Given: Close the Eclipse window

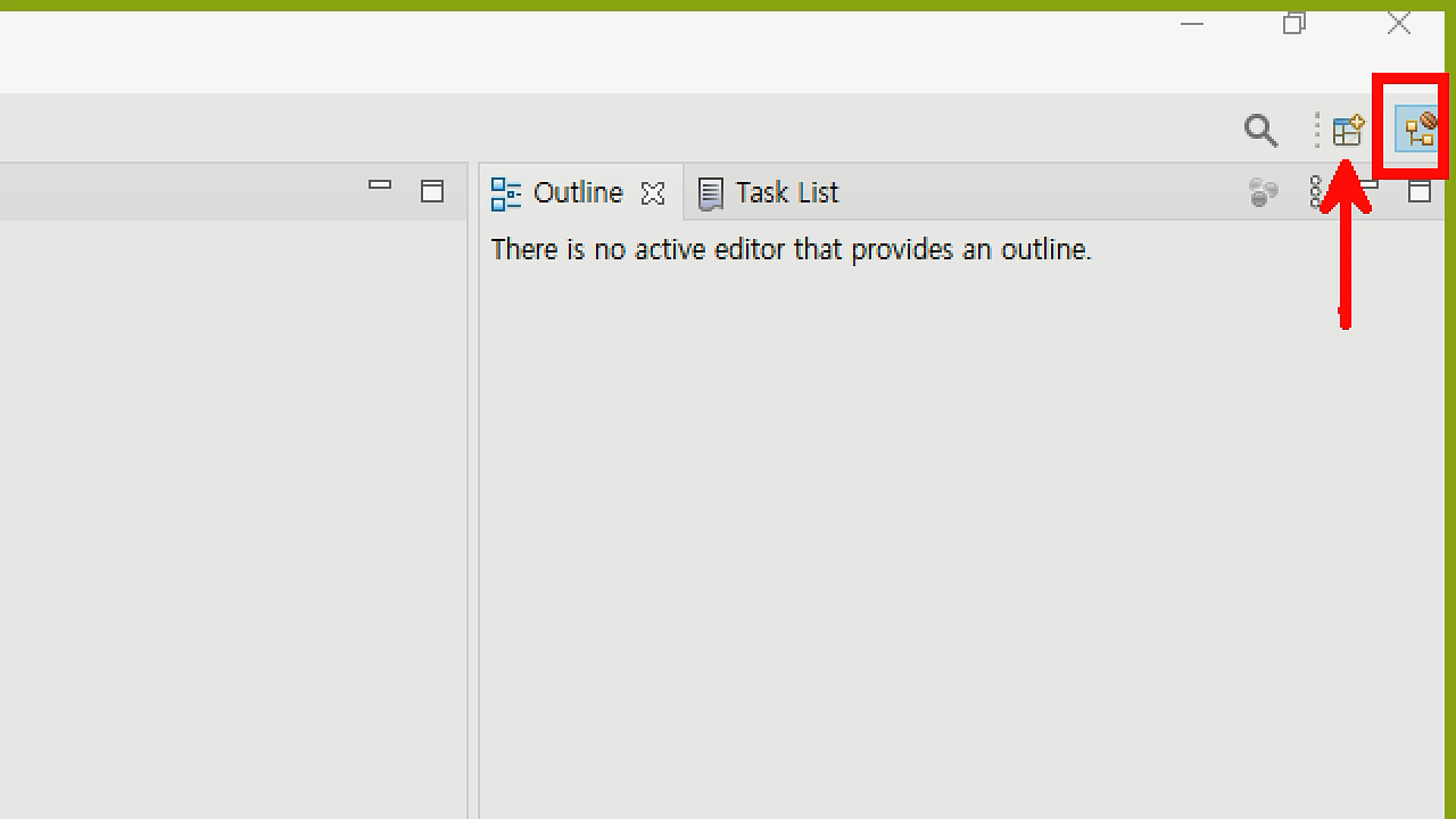Looking at the screenshot, I should [1398, 24].
